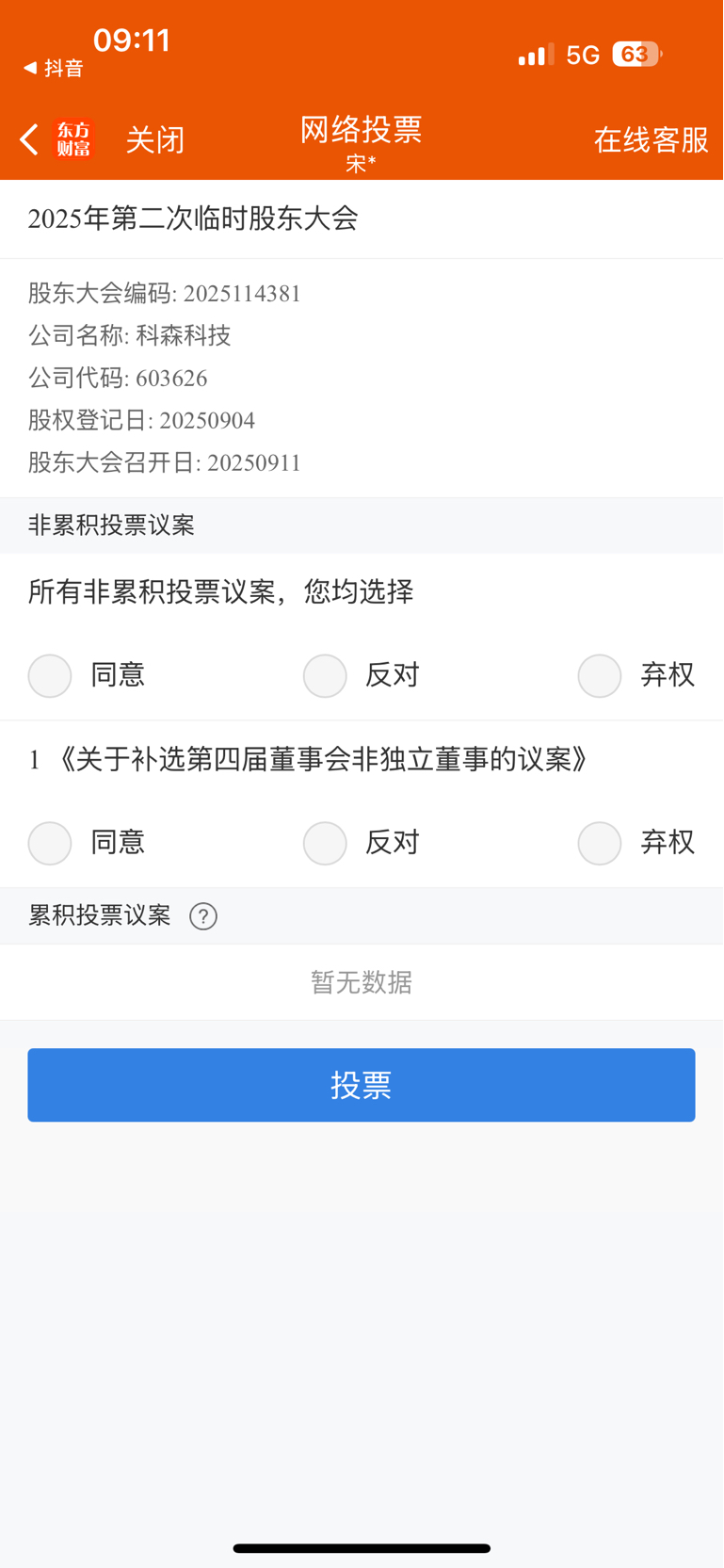Tap the 网络投票 page title

click(362, 130)
